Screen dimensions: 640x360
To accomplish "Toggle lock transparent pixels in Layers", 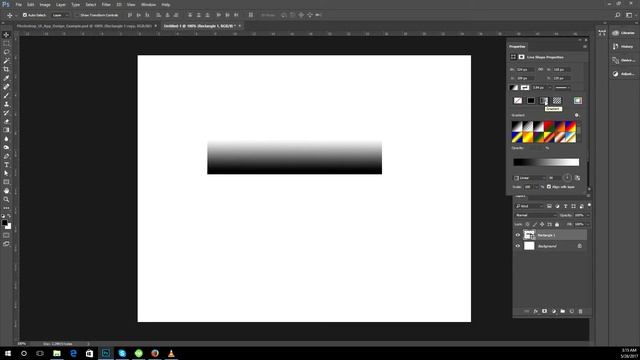I will click(x=527, y=224).
